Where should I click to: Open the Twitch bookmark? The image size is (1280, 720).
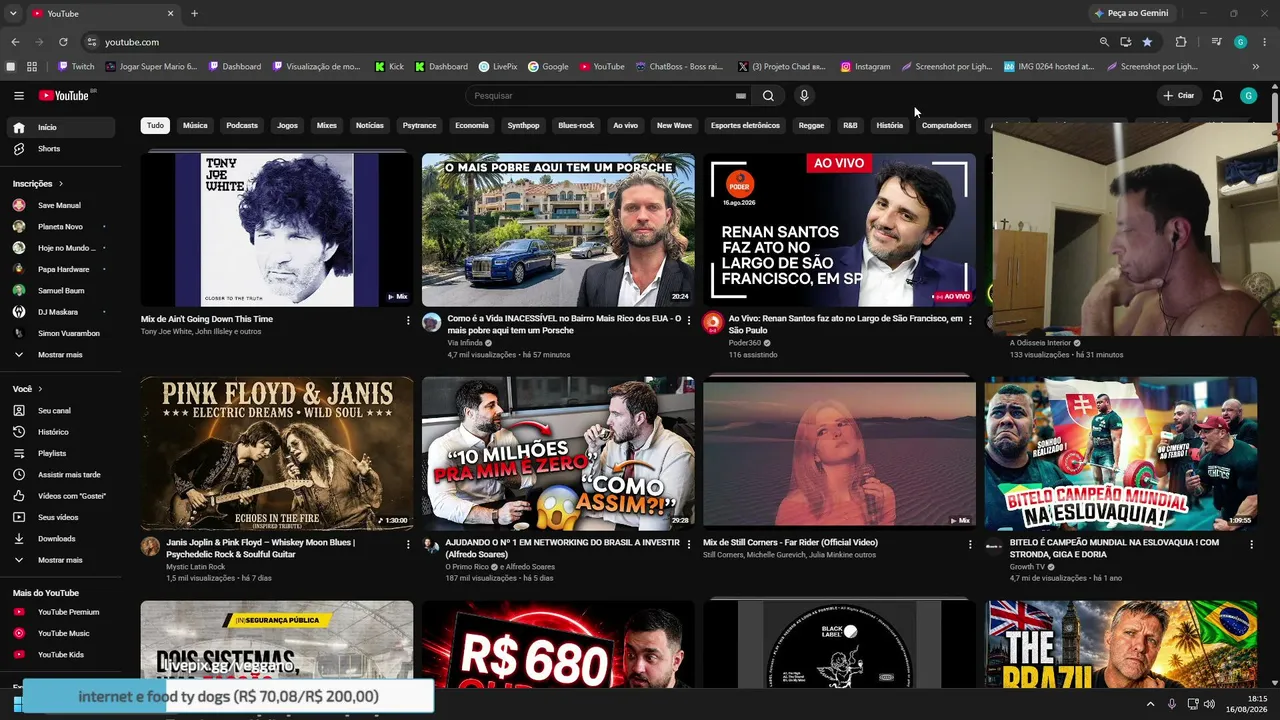coord(77,67)
